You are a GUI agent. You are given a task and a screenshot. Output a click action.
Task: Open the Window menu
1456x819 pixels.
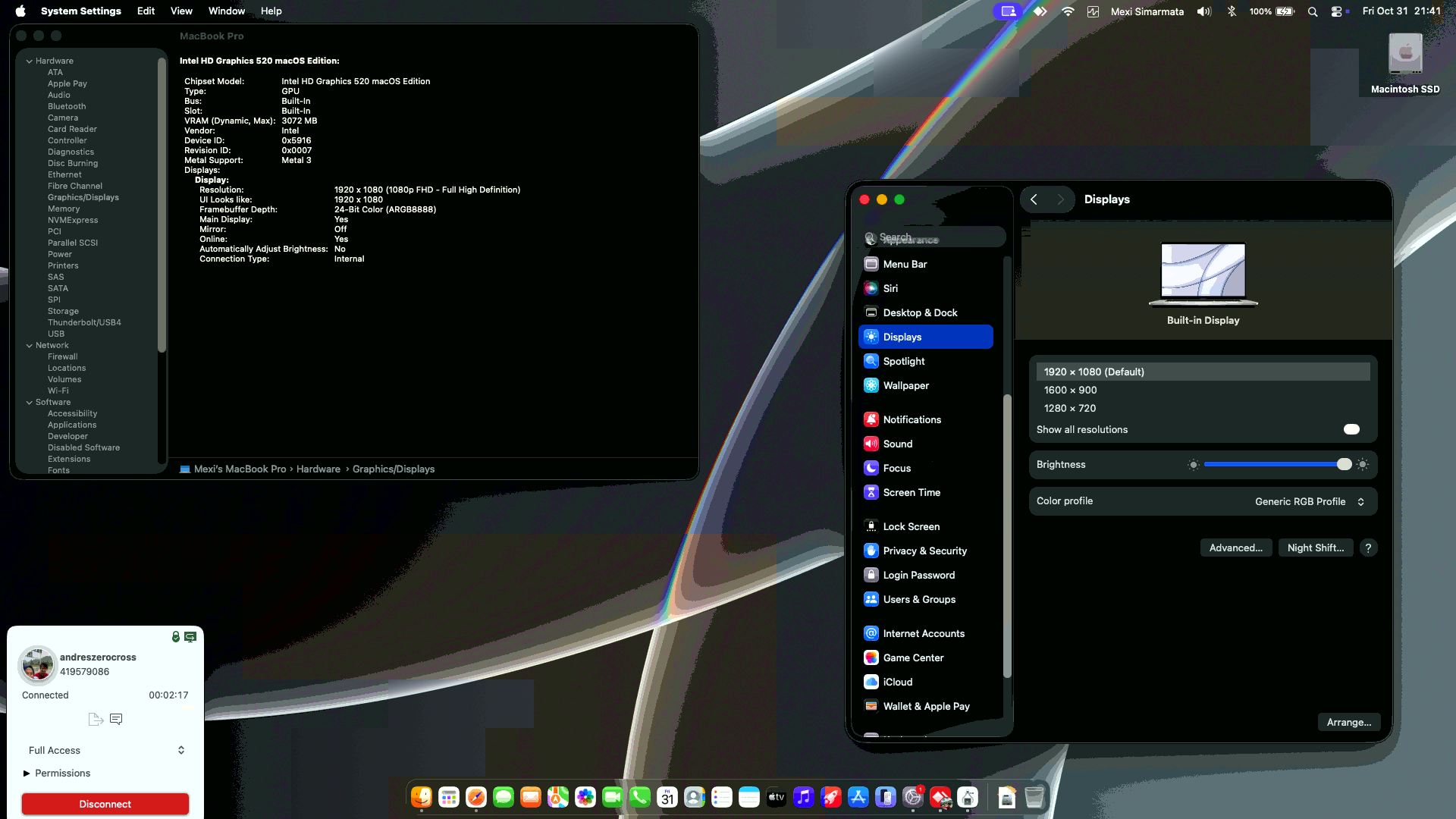pos(227,11)
